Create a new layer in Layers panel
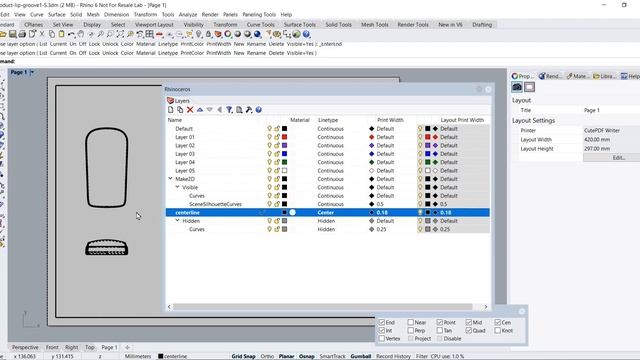Screen dimensions: 640x360 pos(171,110)
